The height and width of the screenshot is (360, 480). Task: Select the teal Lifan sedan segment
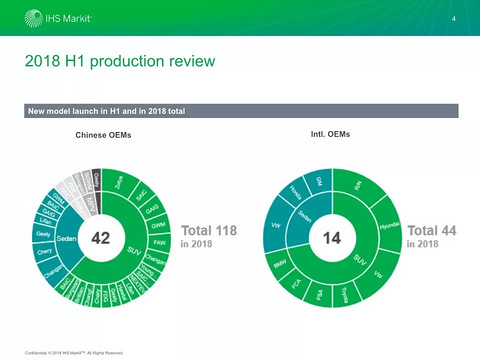point(46,221)
